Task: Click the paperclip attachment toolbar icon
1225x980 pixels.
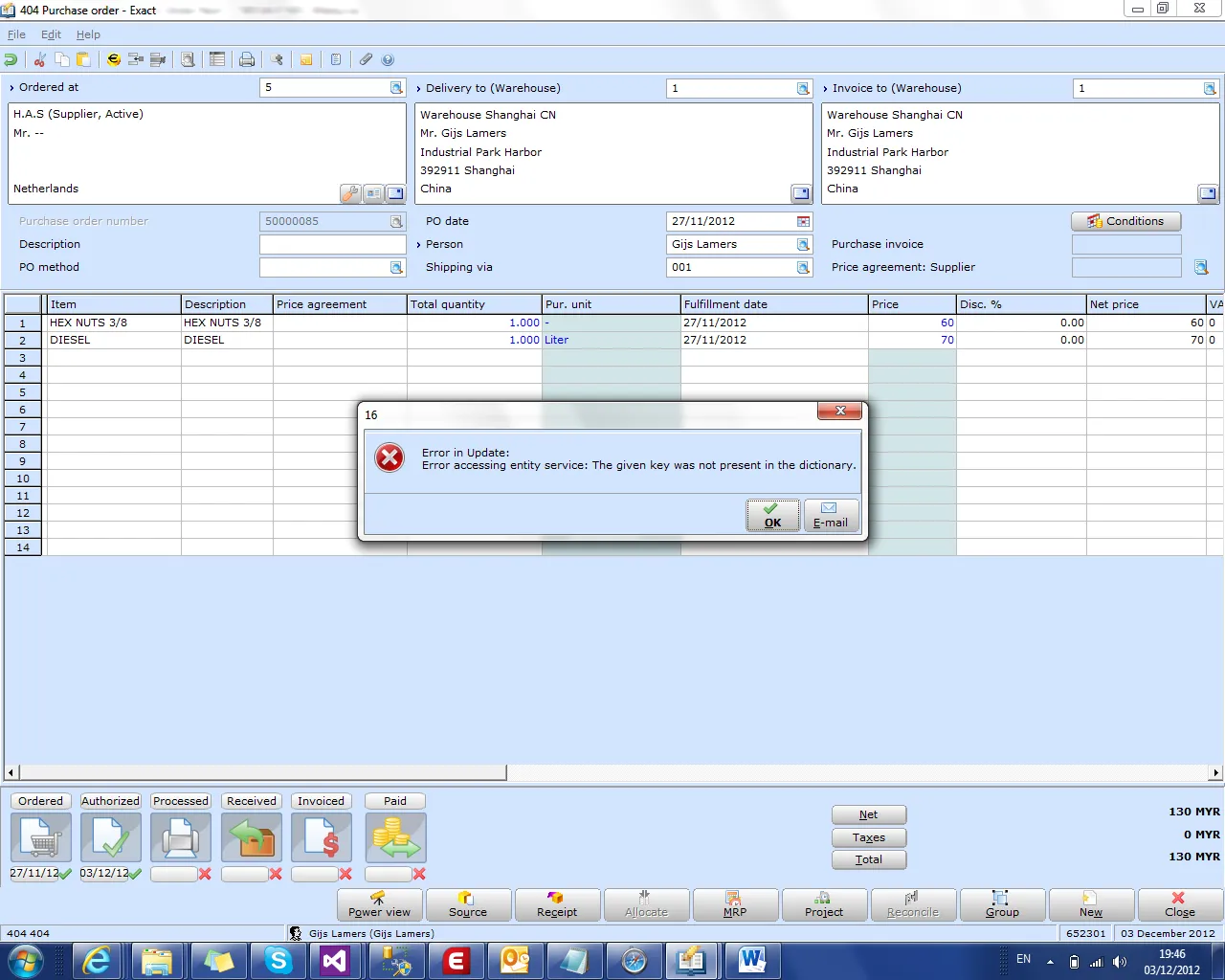Action: click(x=366, y=59)
